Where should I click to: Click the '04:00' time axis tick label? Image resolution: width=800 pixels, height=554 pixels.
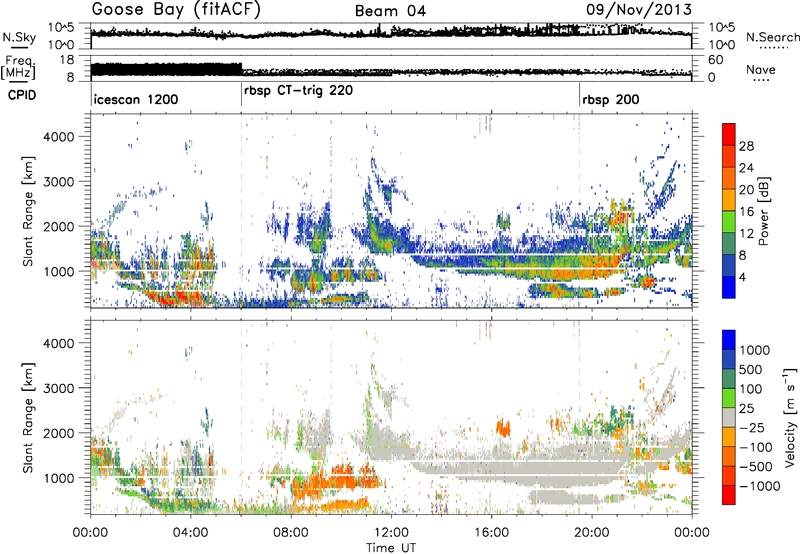191,533
